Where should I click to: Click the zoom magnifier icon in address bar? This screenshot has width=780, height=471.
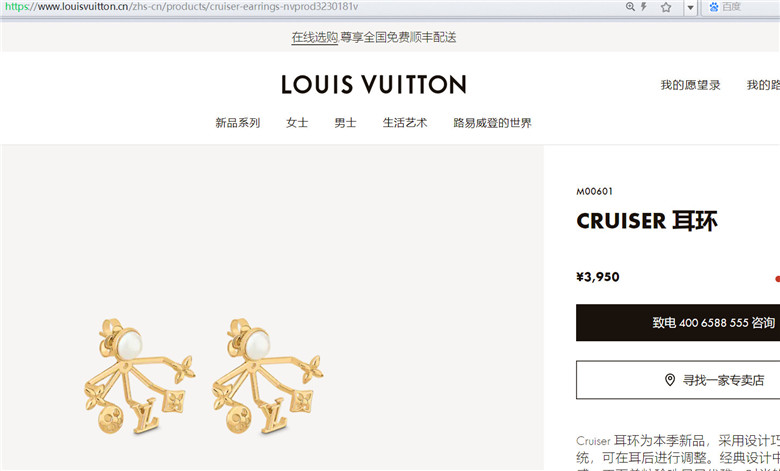tap(630, 6)
